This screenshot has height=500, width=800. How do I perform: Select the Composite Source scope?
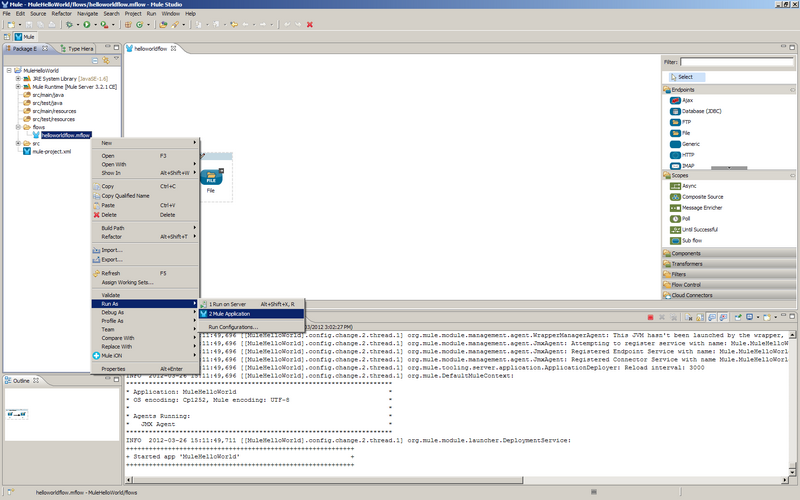pyautogui.click(x=696, y=197)
